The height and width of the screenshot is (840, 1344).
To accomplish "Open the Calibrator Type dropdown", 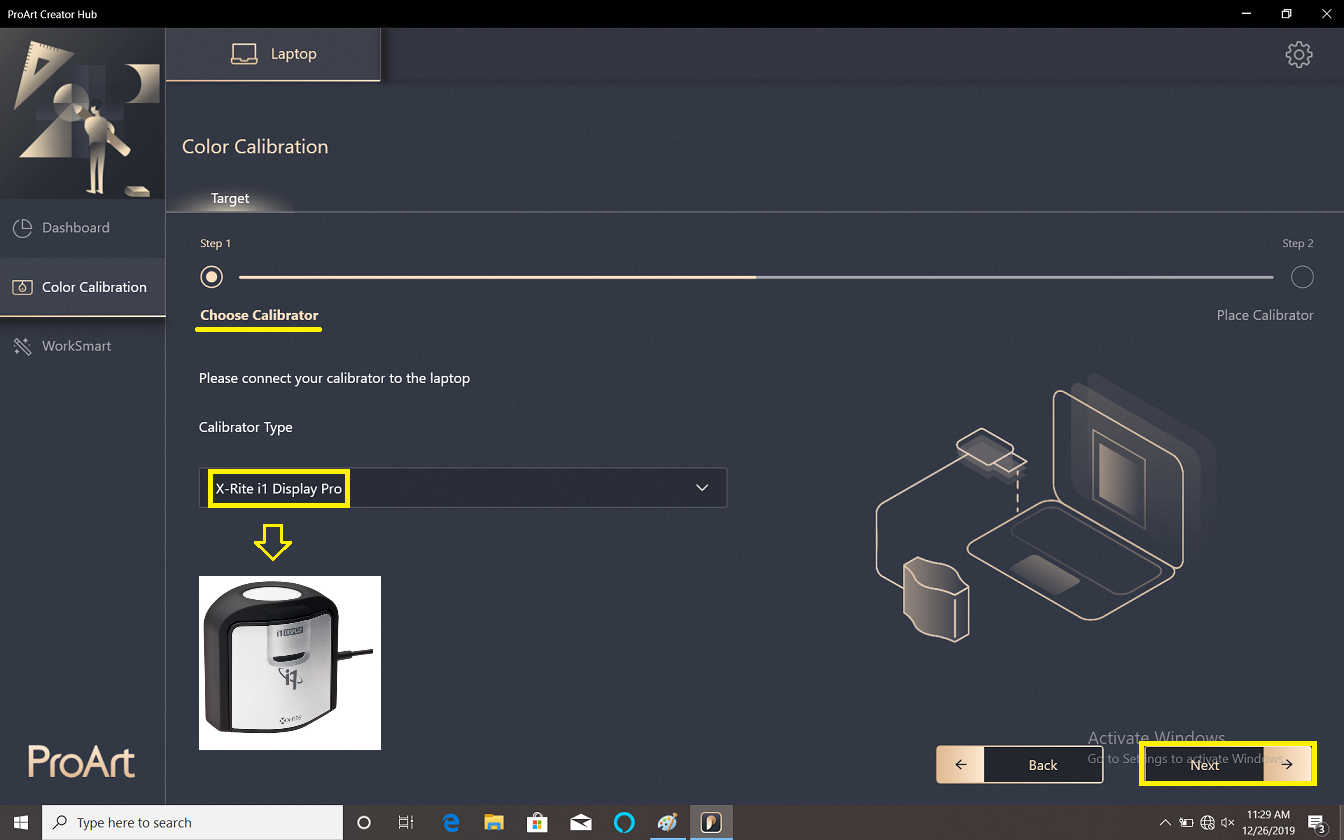I will (463, 488).
